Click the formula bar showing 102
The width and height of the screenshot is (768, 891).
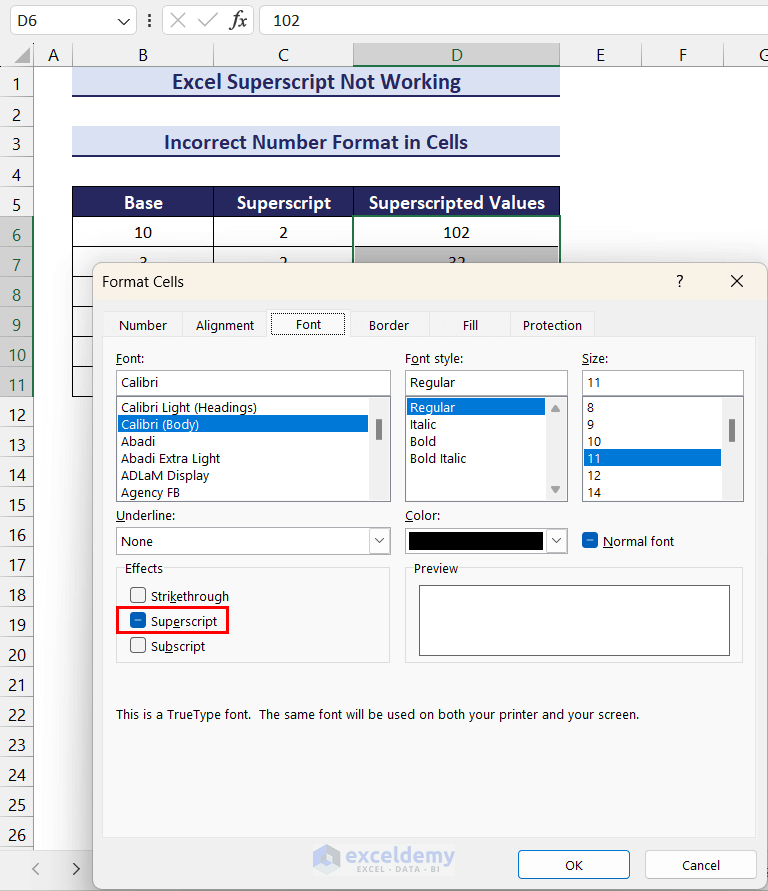[x=514, y=20]
